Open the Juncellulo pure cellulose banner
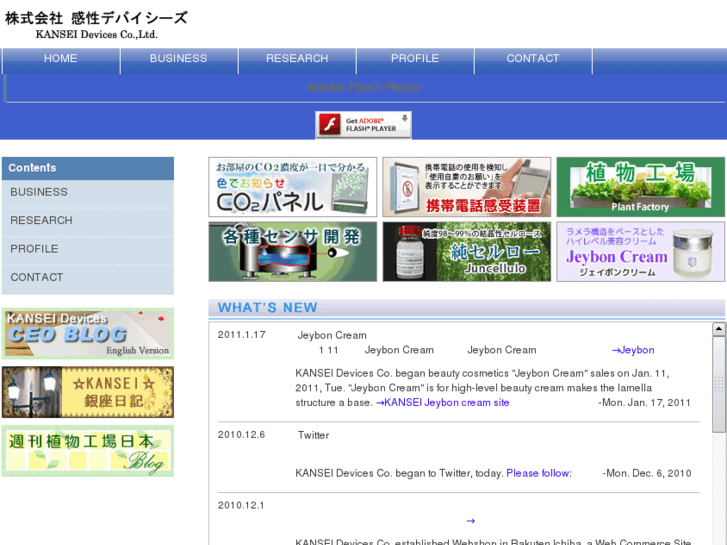The image size is (727, 545). (x=466, y=251)
